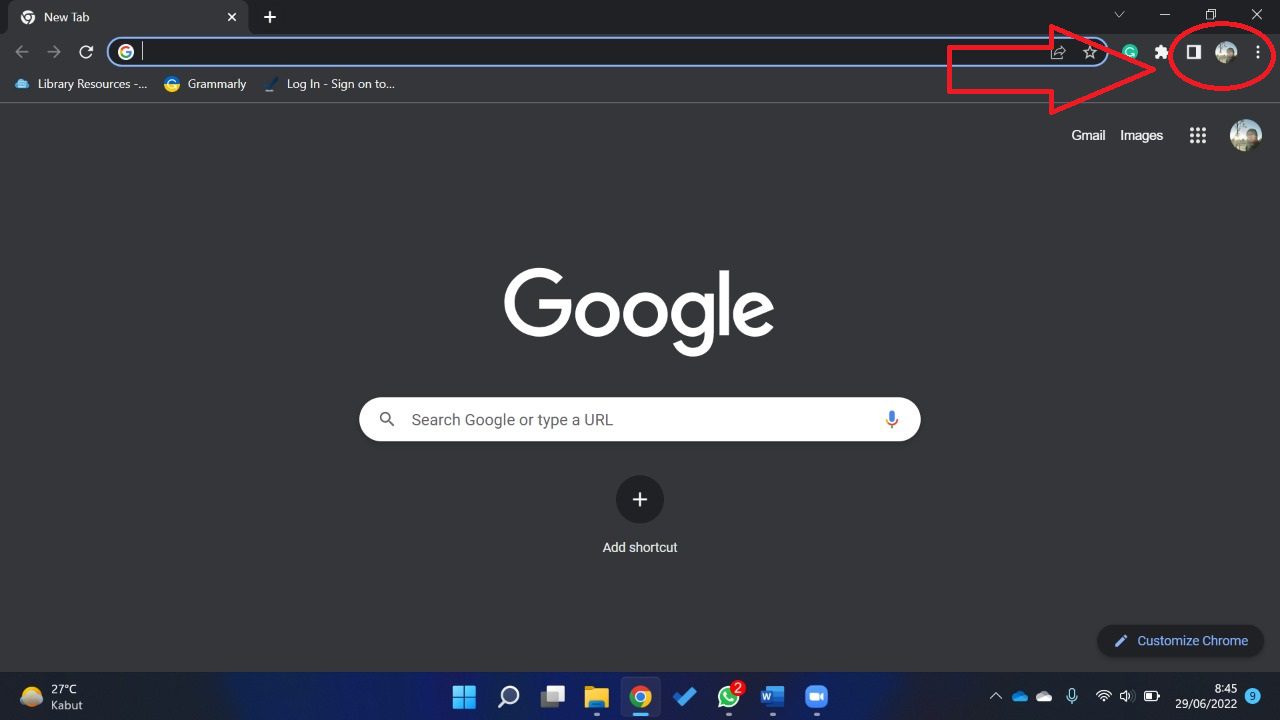Show the Chrome side panel

tap(1193, 52)
